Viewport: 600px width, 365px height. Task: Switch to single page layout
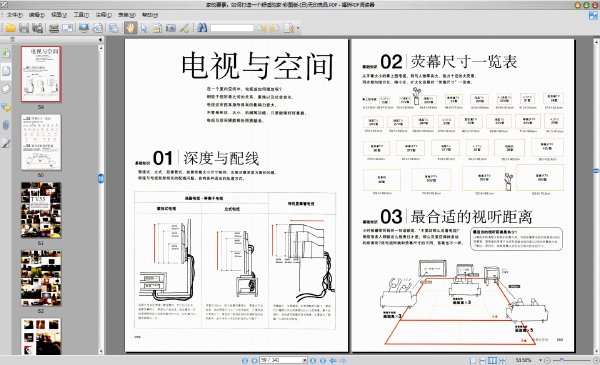(x=473, y=360)
